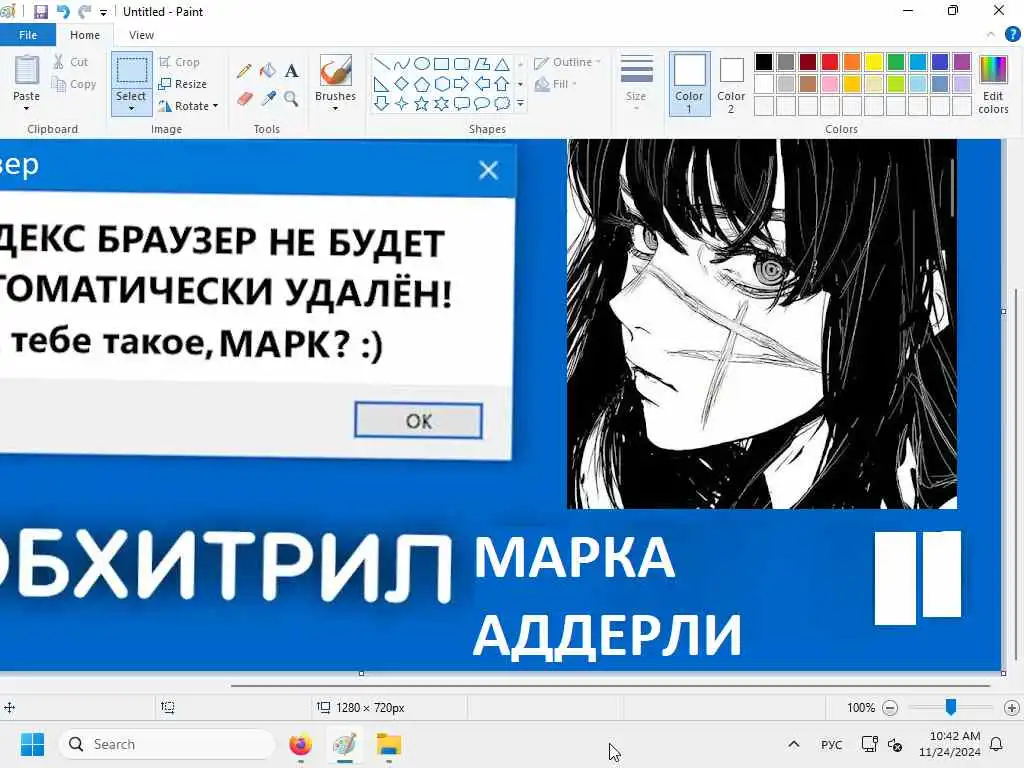
Task: Click the zoom out minus button
Action: (889, 708)
